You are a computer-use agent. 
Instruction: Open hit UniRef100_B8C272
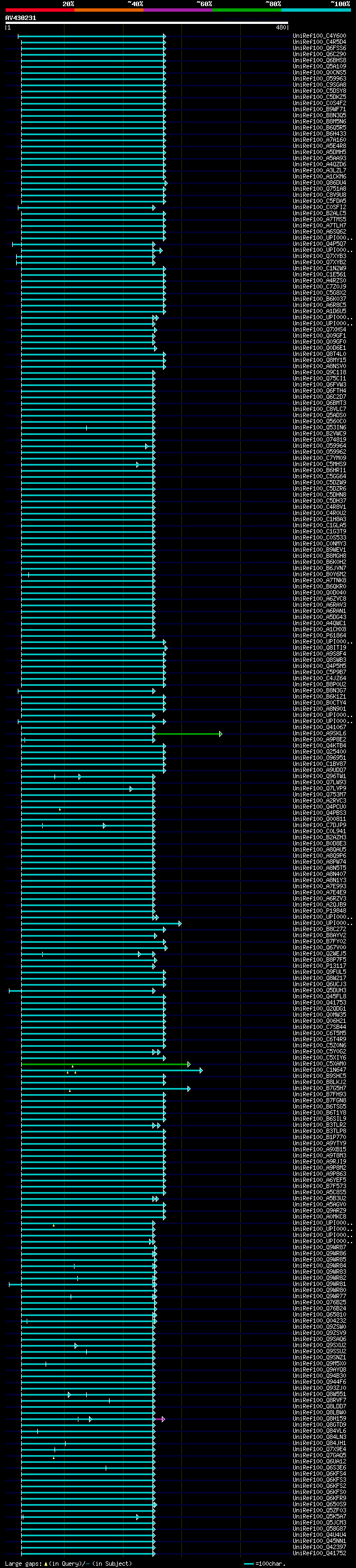tap(319, 929)
